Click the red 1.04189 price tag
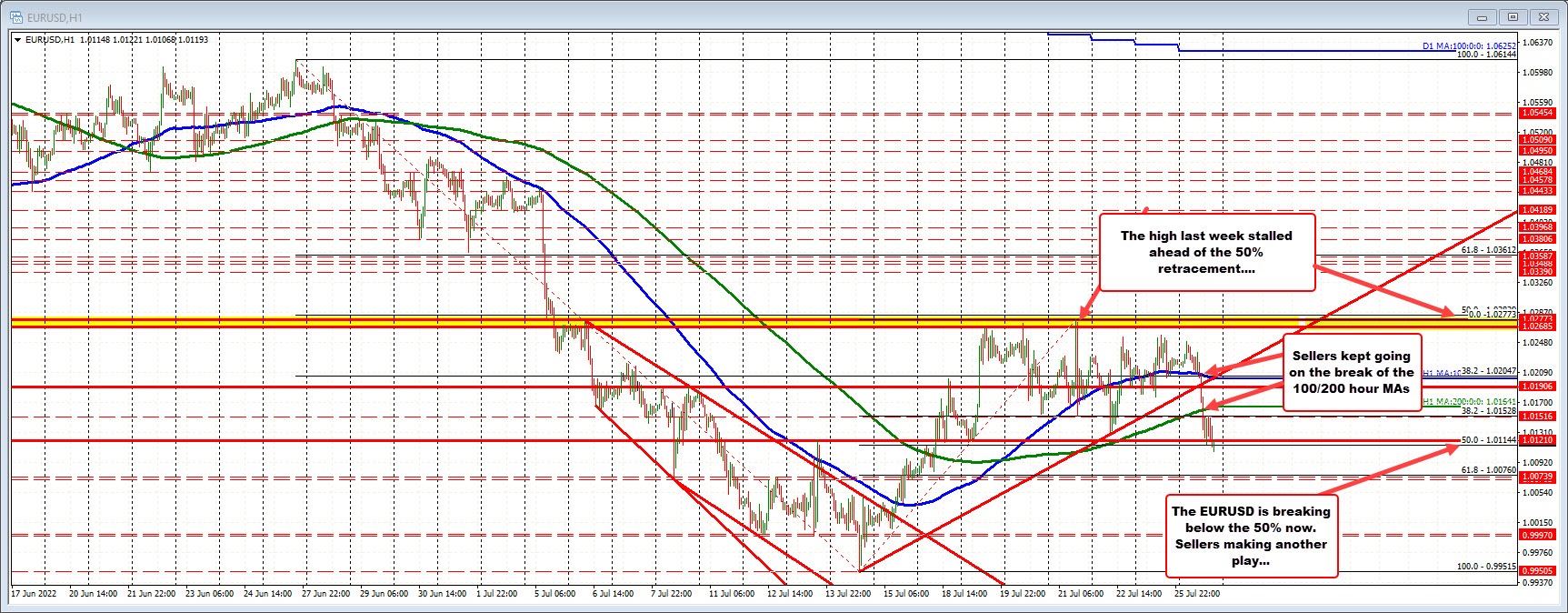 tap(1537, 209)
